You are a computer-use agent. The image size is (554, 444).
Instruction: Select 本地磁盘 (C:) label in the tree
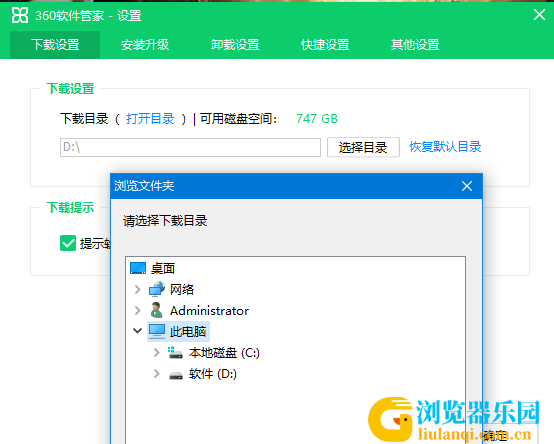[224, 353]
